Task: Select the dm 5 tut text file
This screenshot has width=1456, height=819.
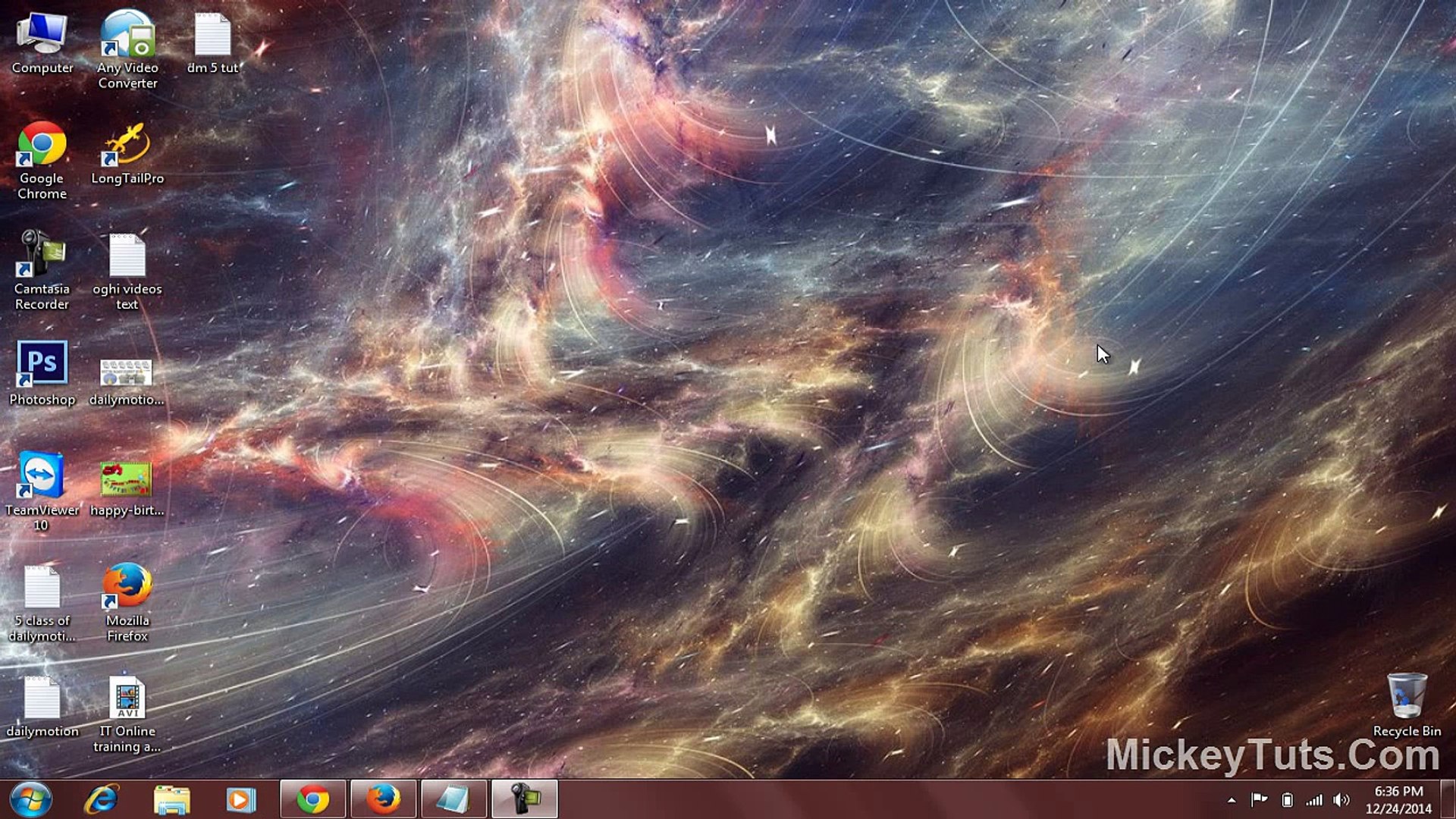Action: pos(213,36)
